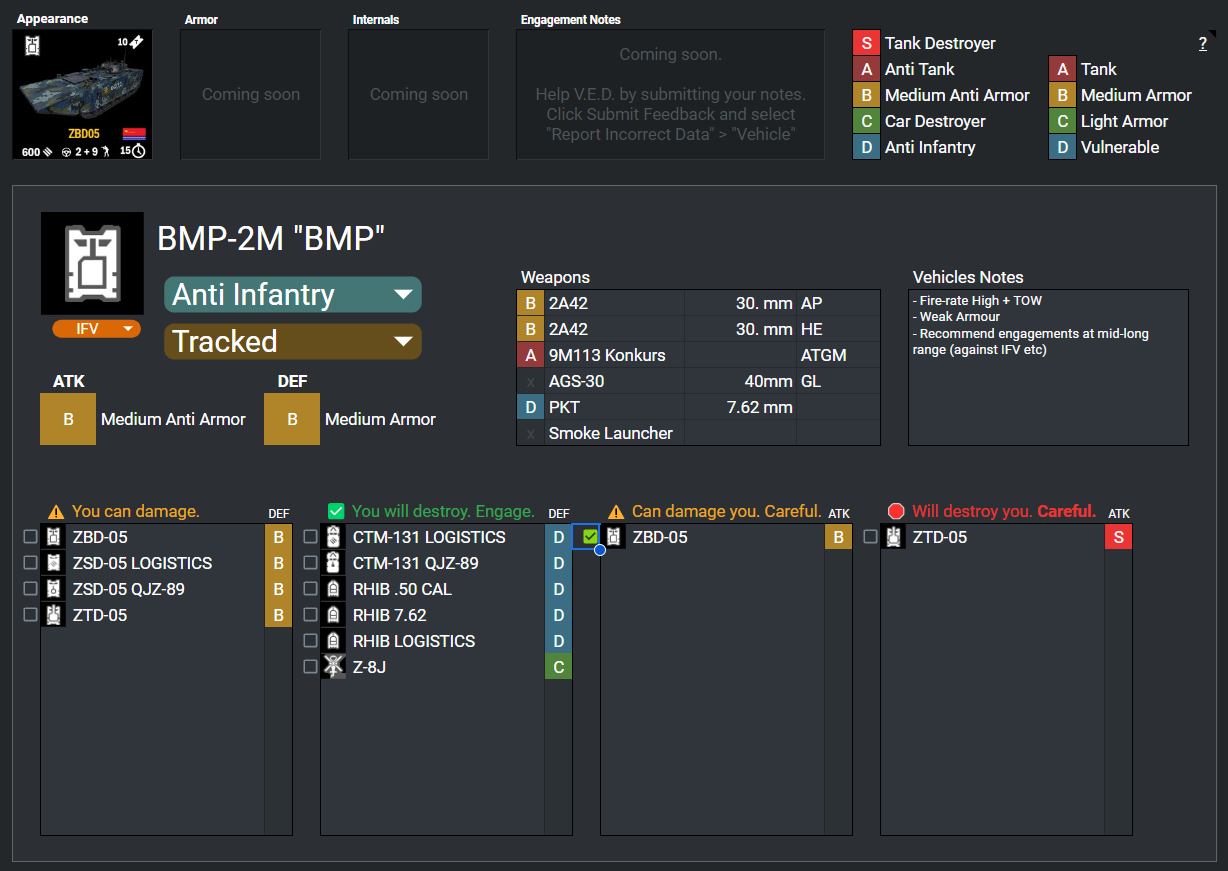
Task: Click the ZBD05 appearance thumbnail
Action: coord(82,94)
